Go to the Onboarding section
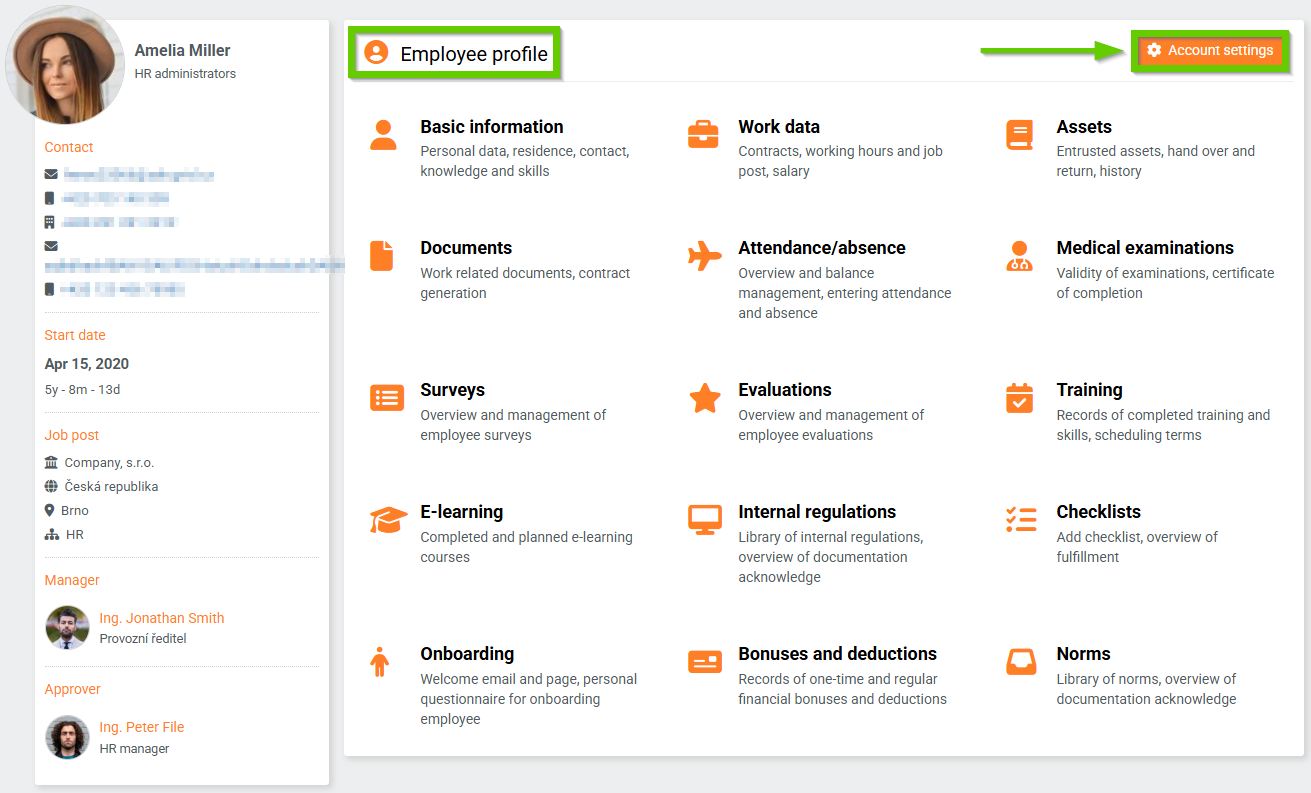Image resolution: width=1311 pixels, height=793 pixels. pos(467,654)
